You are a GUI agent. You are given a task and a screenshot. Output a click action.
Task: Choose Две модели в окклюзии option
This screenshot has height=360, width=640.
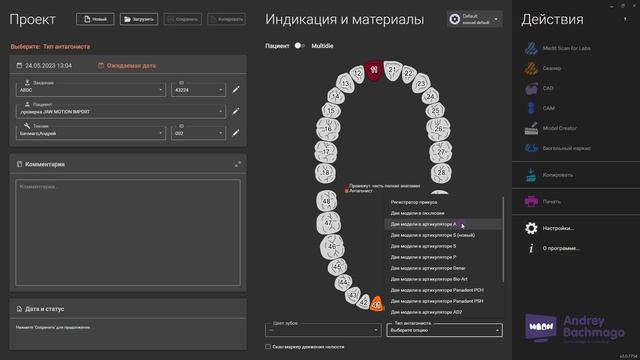443,213
